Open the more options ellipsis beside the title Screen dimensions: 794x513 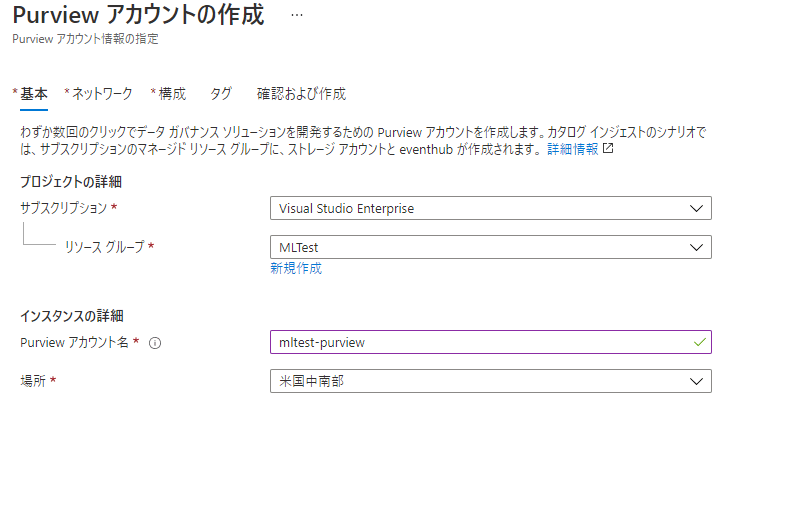tap(296, 16)
